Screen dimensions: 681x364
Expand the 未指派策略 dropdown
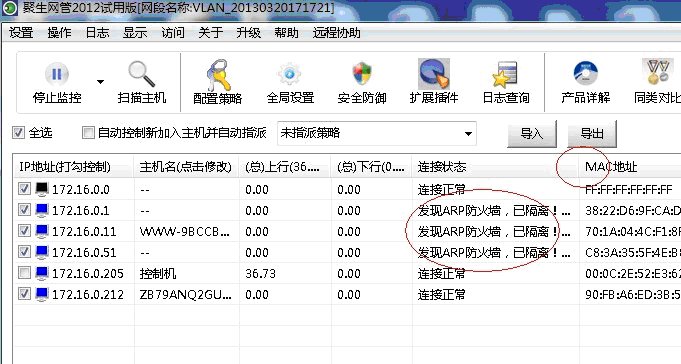coord(468,133)
